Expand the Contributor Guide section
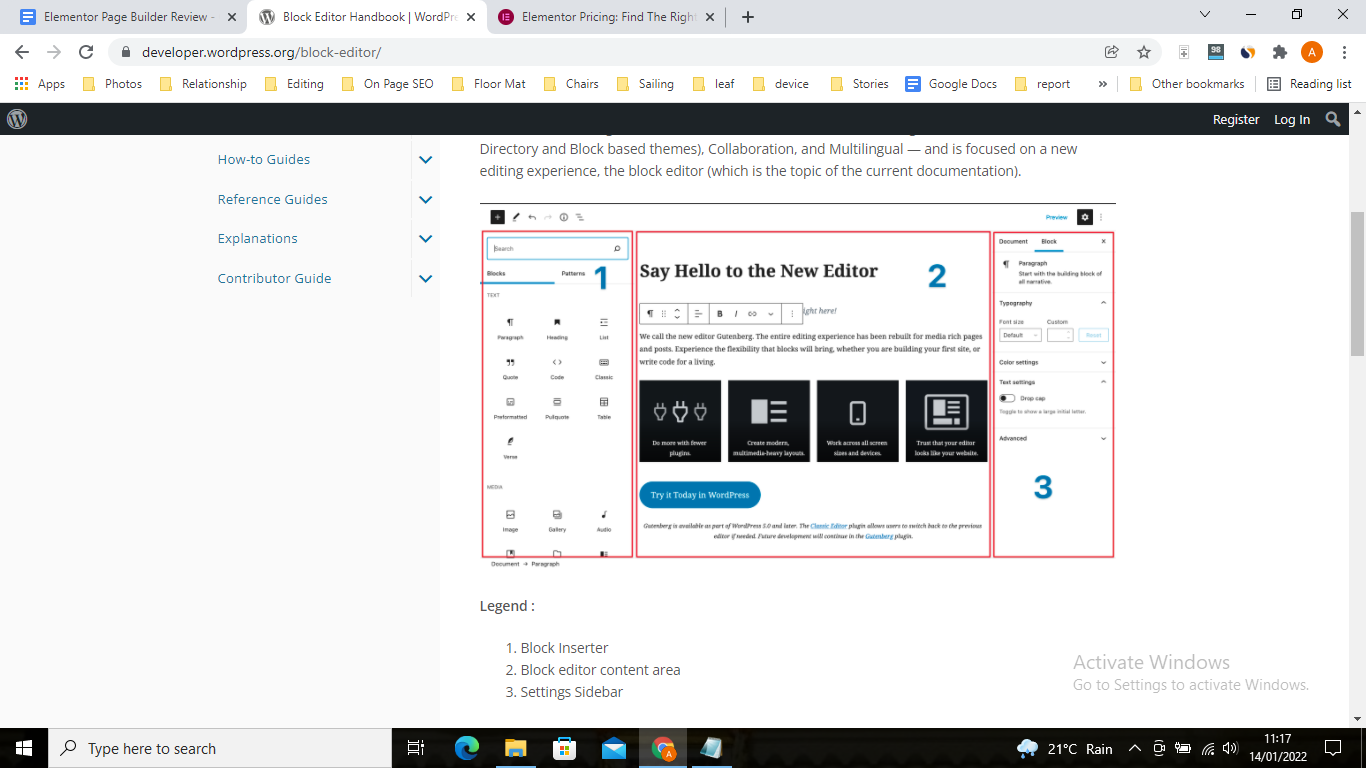This screenshot has height=768, width=1366. tap(425, 278)
